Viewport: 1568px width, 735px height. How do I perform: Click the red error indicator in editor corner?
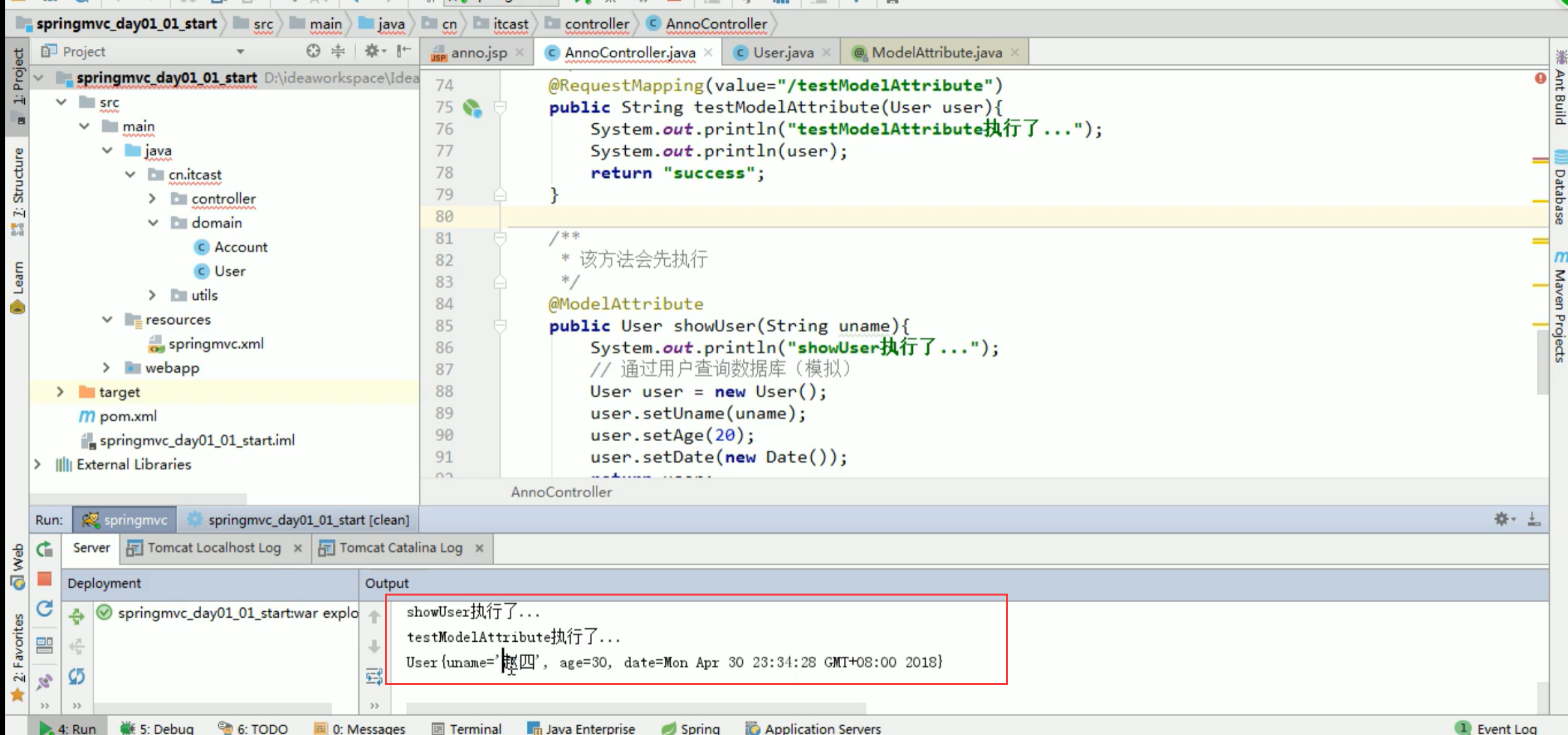pyautogui.click(x=1540, y=78)
